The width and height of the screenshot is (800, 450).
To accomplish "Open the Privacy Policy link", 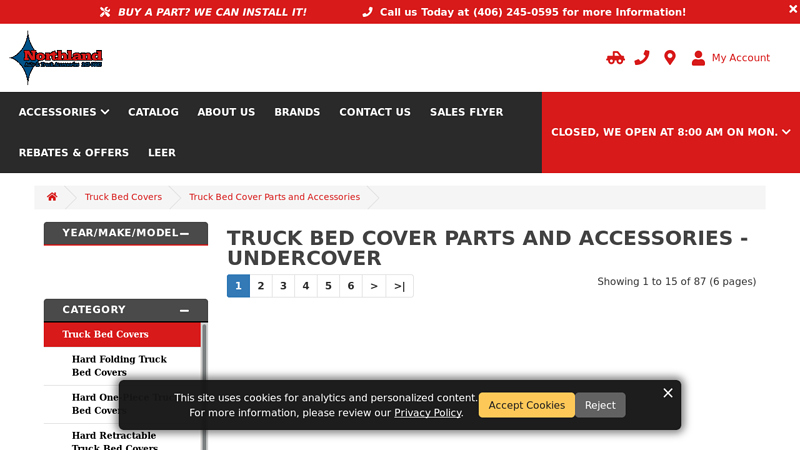I will [428, 413].
